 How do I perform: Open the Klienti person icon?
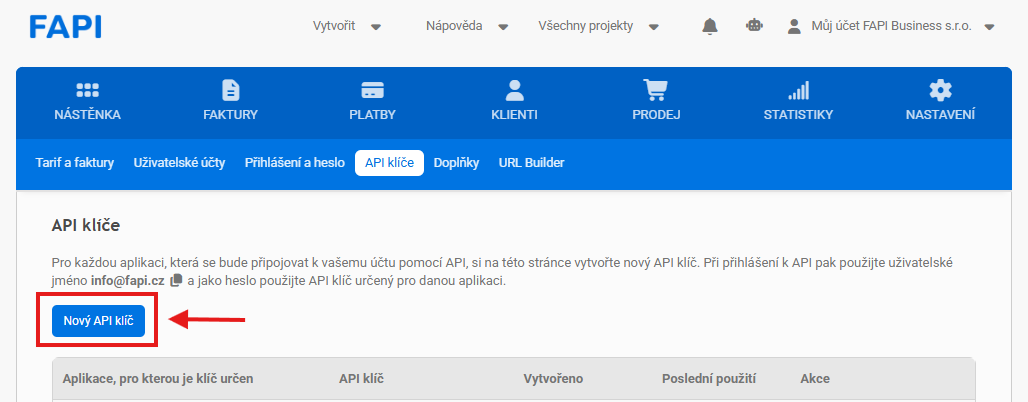pos(514,90)
